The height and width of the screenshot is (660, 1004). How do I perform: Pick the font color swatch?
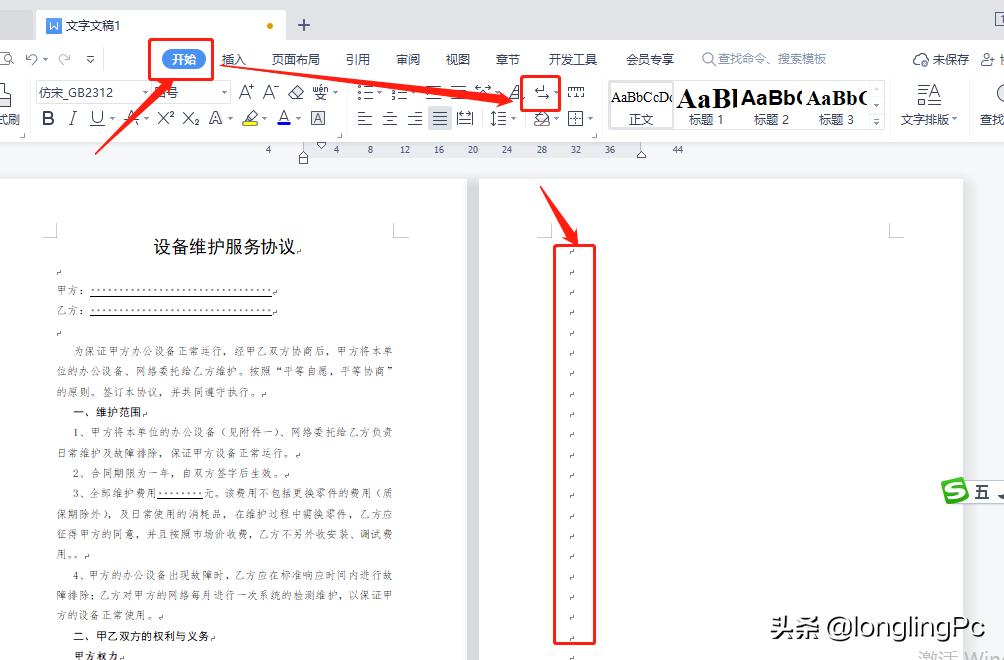tap(285, 116)
